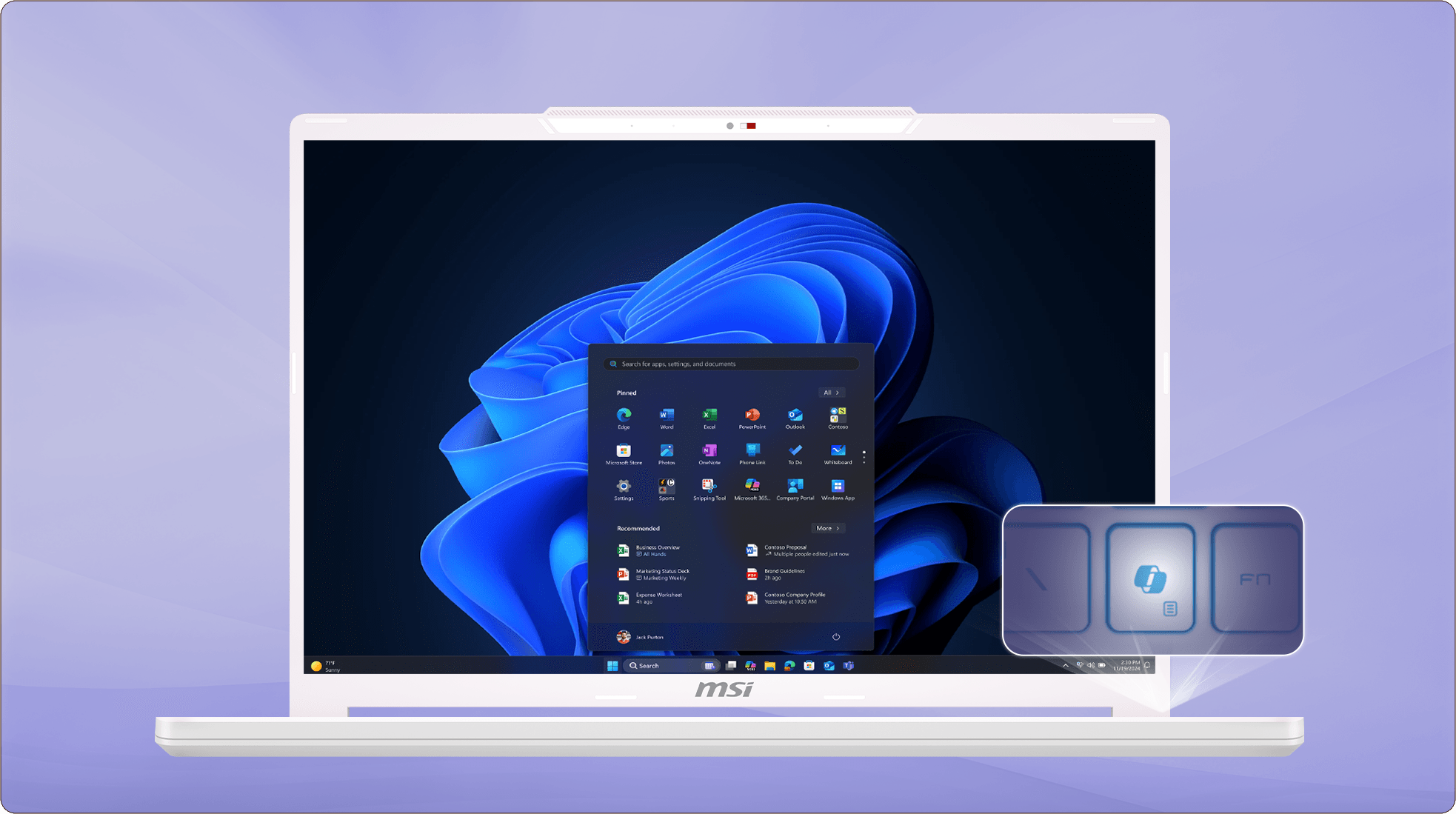
Task: Launch the Snipping Tool
Action: click(709, 490)
